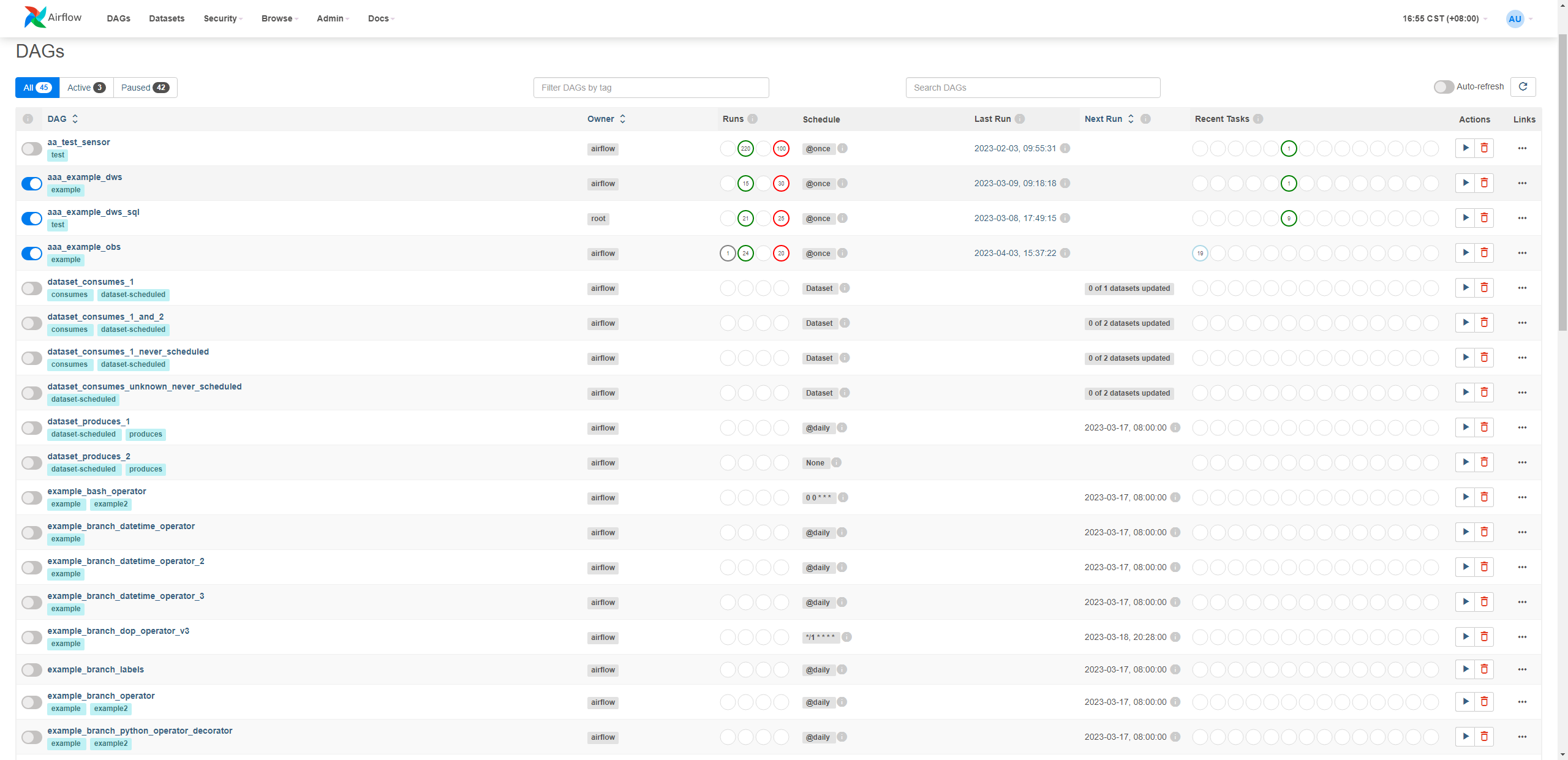Open the Browse dropdown menu

click(x=280, y=18)
